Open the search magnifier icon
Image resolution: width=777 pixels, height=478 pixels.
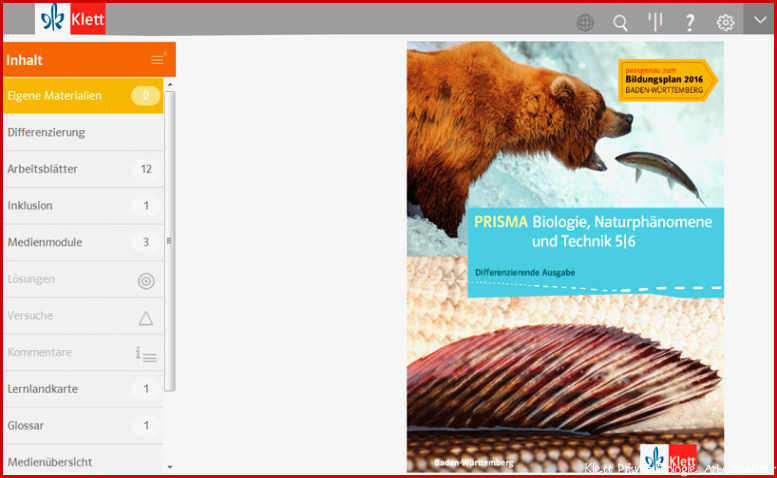click(x=620, y=23)
